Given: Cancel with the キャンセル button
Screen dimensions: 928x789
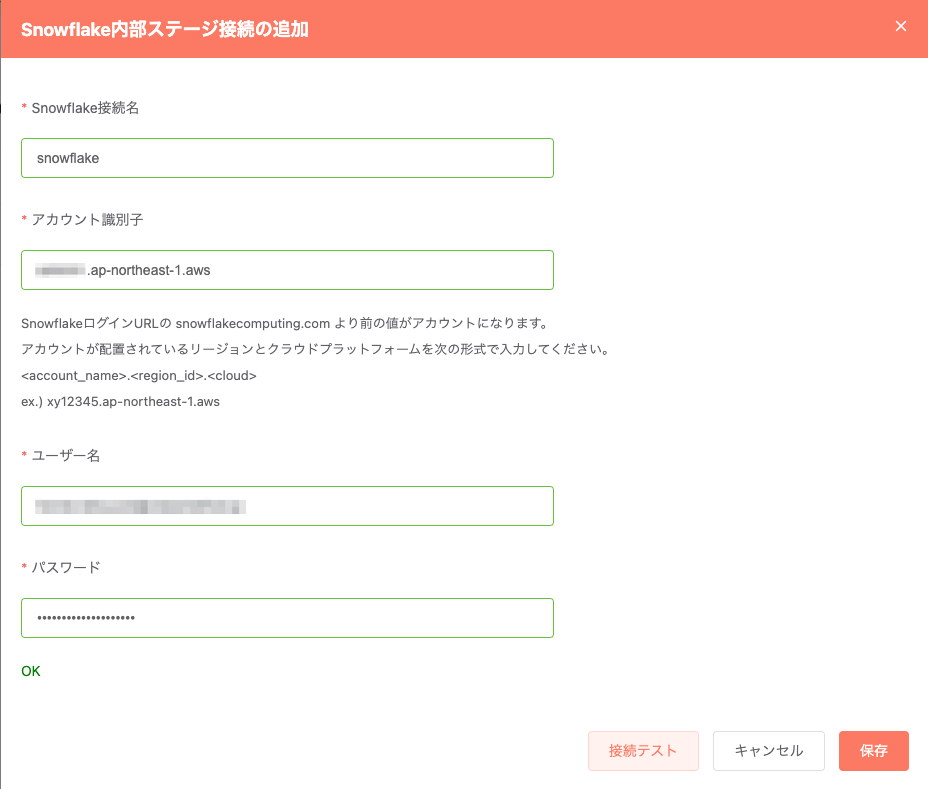Looking at the screenshot, I should (x=769, y=751).
